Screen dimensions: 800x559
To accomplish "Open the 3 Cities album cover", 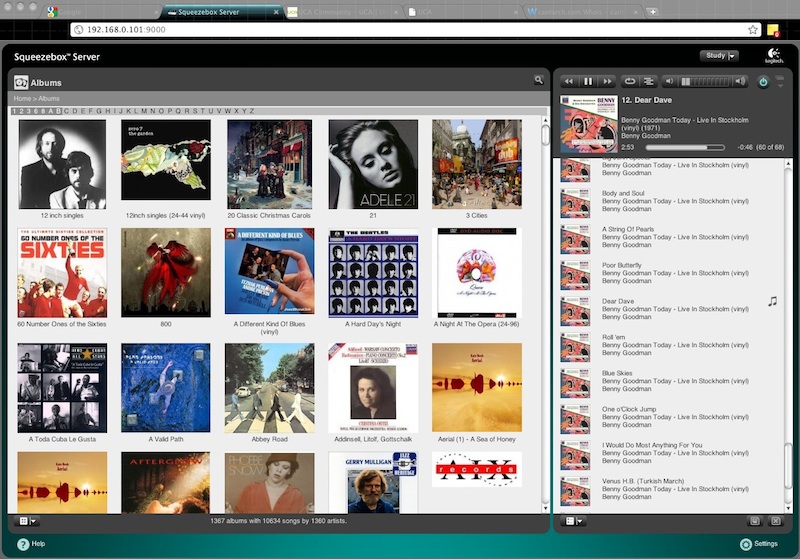I will click(477, 164).
